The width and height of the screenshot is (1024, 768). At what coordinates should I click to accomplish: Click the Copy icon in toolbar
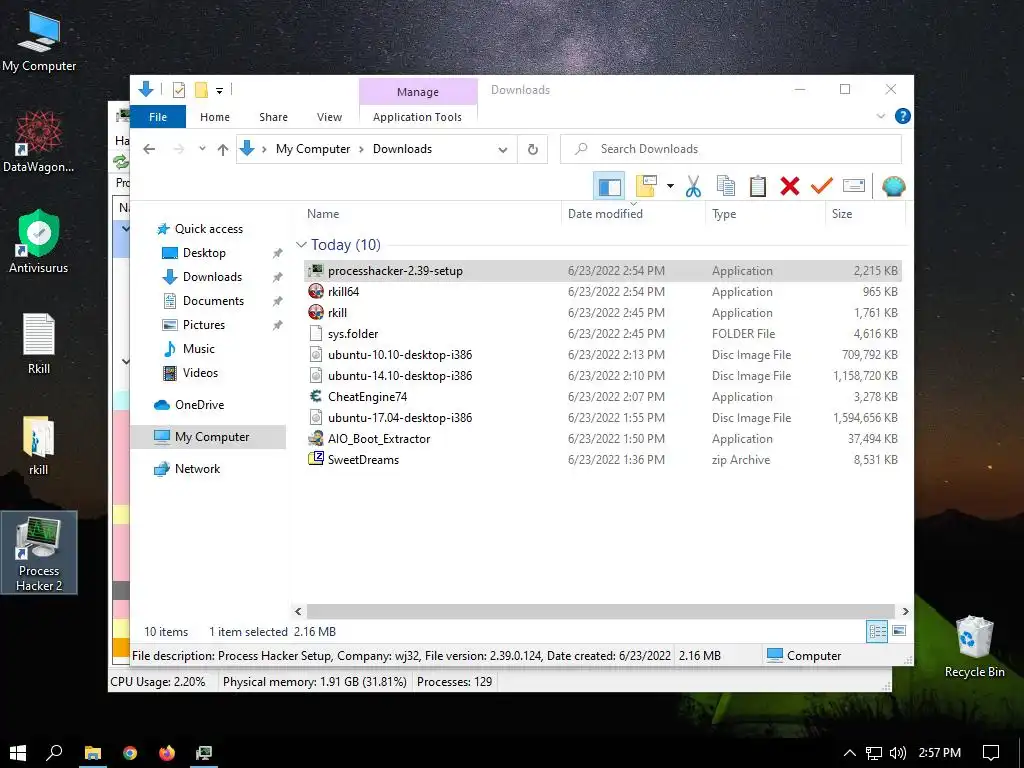726,187
